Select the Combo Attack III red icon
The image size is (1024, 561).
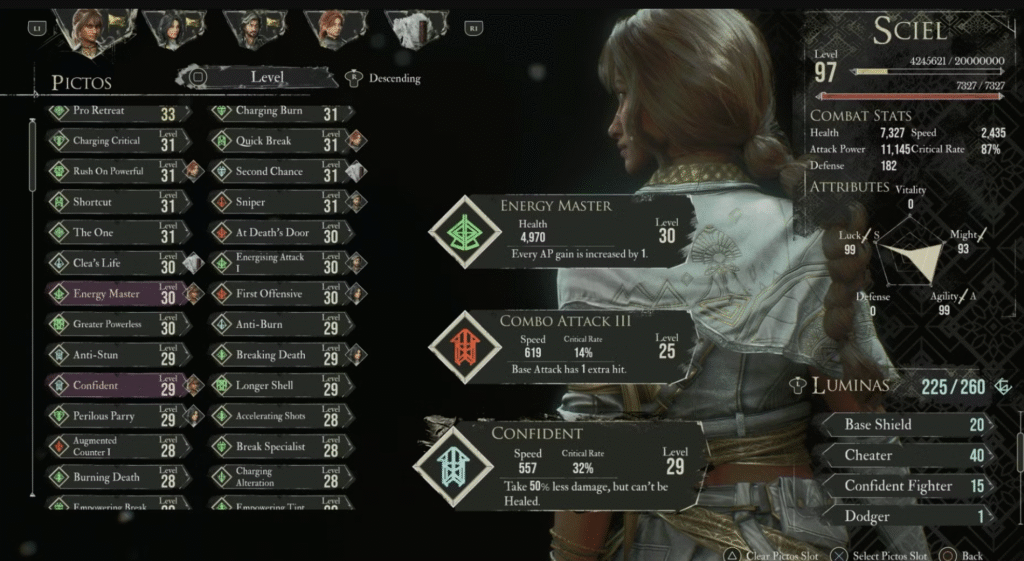(x=464, y=347)
